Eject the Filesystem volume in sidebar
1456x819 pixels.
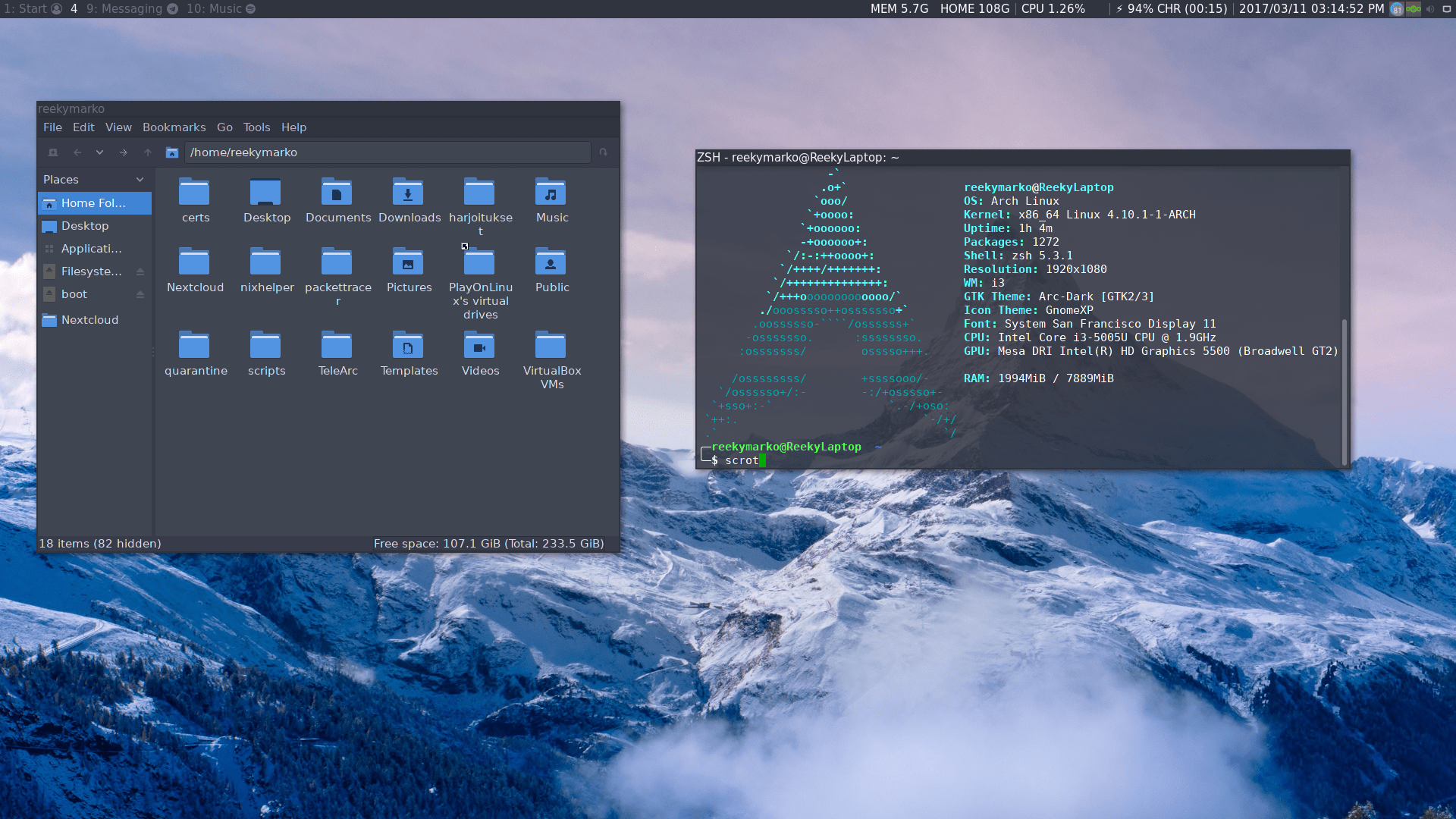(x=140, y=271)
